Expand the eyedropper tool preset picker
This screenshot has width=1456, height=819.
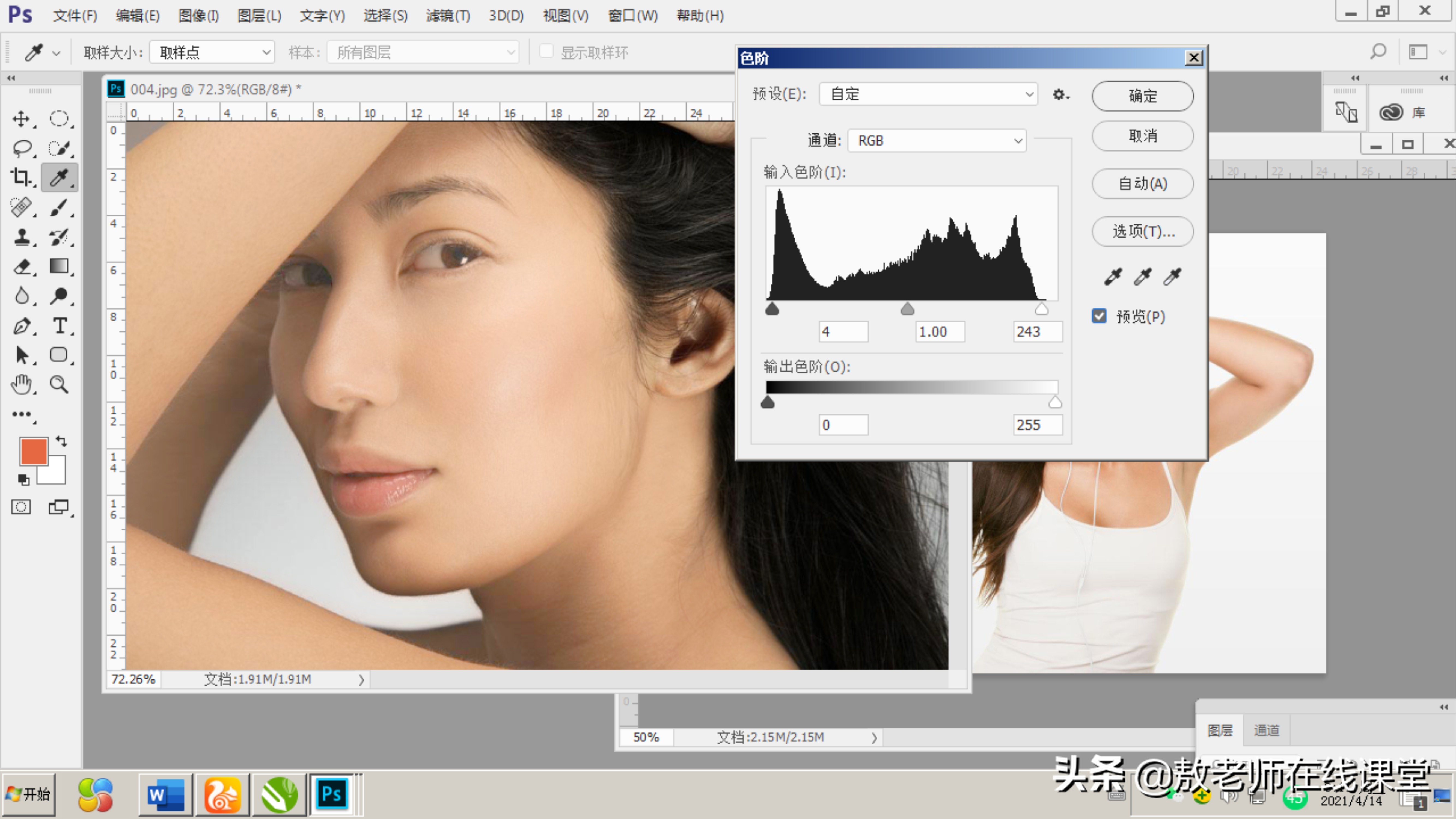[x=56, y=53]
